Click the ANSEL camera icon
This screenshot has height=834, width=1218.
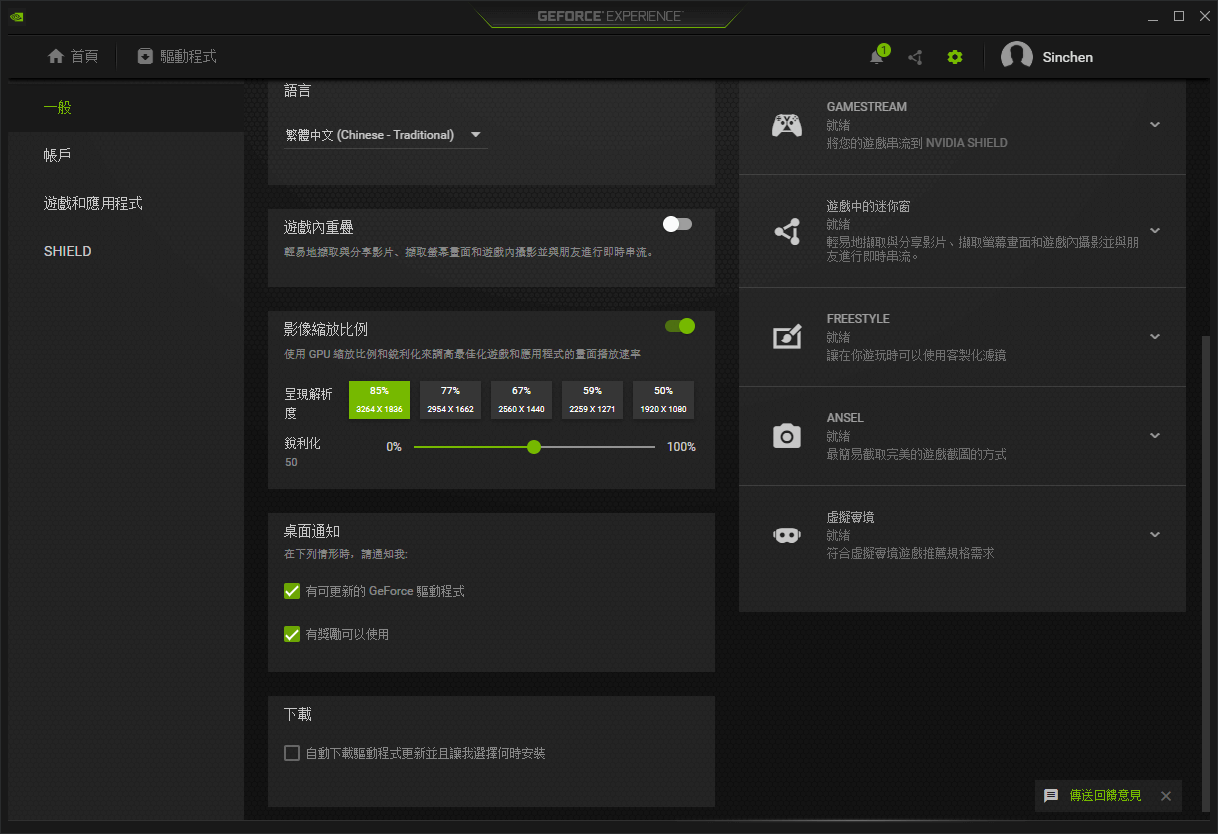tap(787, 435)
